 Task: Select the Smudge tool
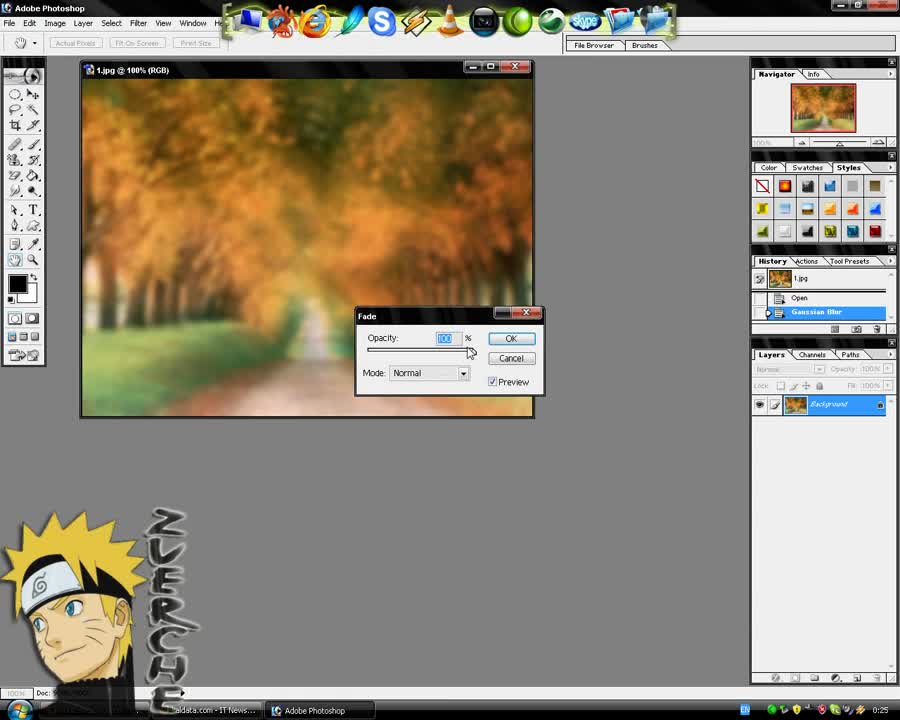point(15,191)
